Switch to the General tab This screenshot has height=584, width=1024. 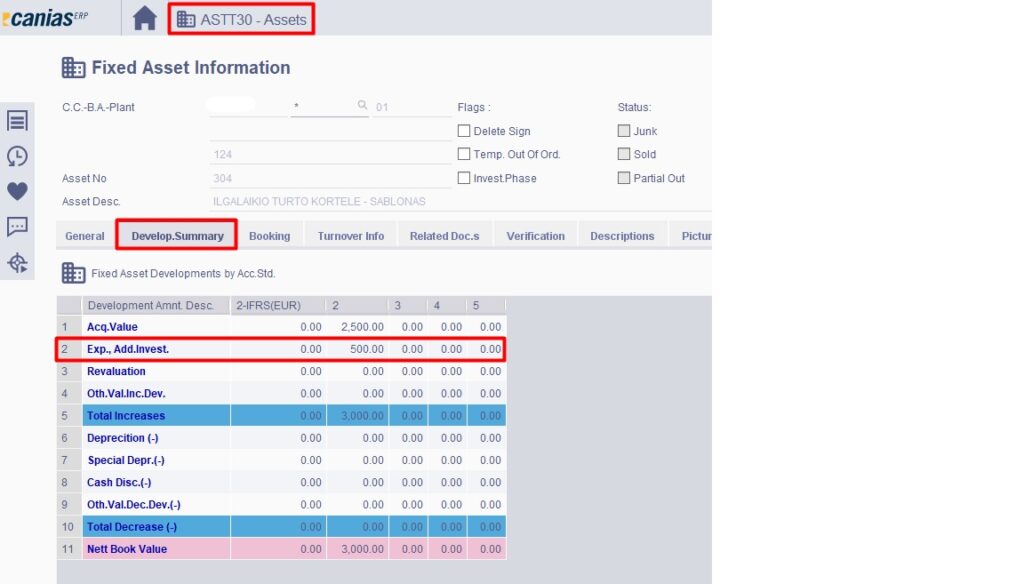click(x=85, y=236)
